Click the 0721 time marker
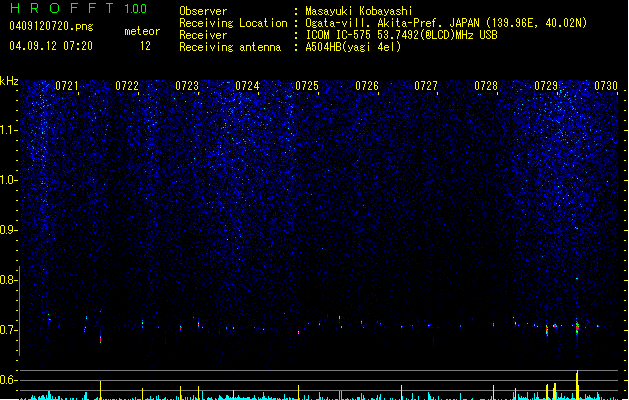The height and width of the screenshot is (400, 629). (x=67, y=86)
